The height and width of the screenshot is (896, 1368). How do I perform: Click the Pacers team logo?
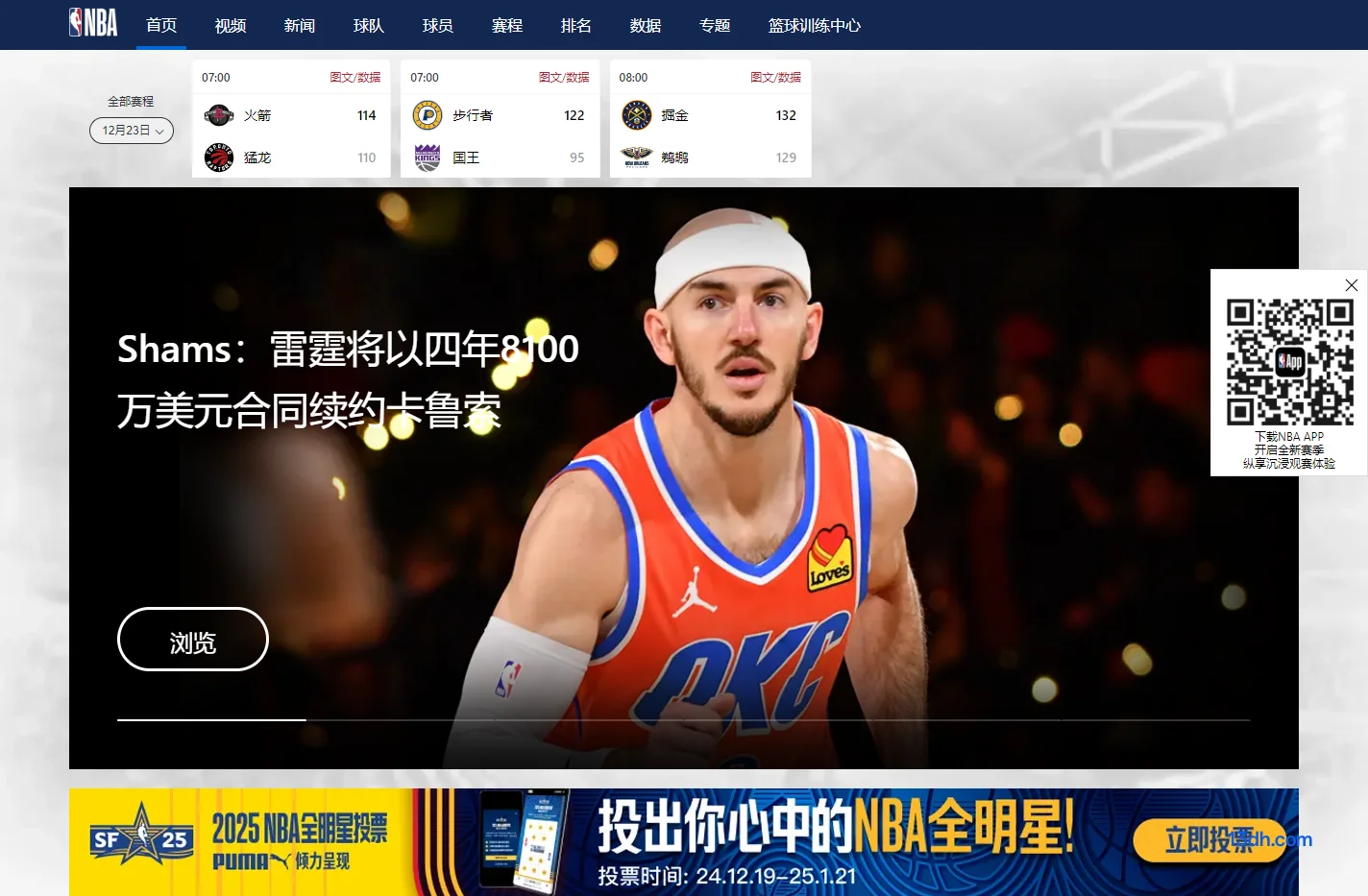coord(427,115)
